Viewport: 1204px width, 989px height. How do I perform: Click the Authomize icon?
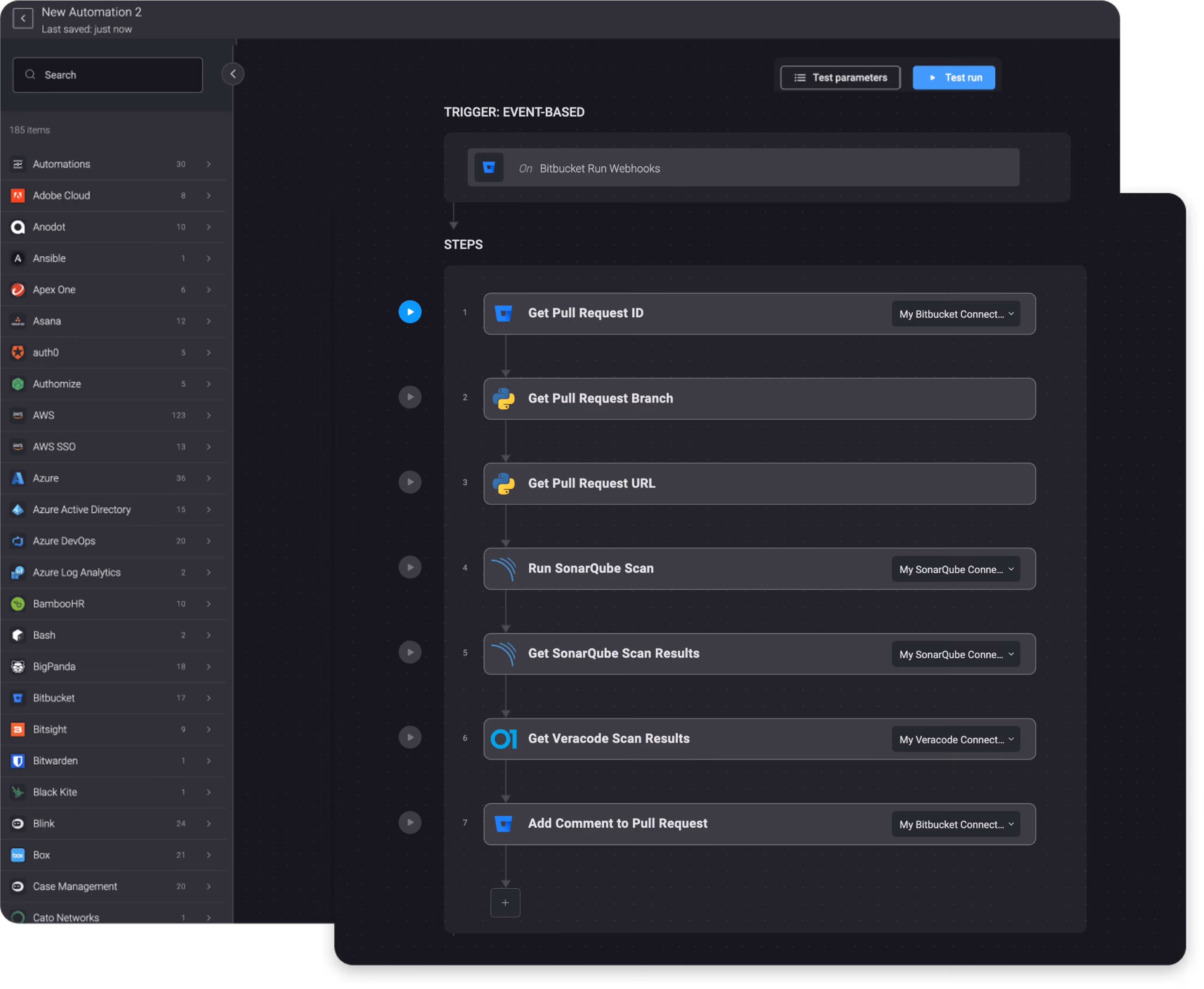(x=18, y=384)
